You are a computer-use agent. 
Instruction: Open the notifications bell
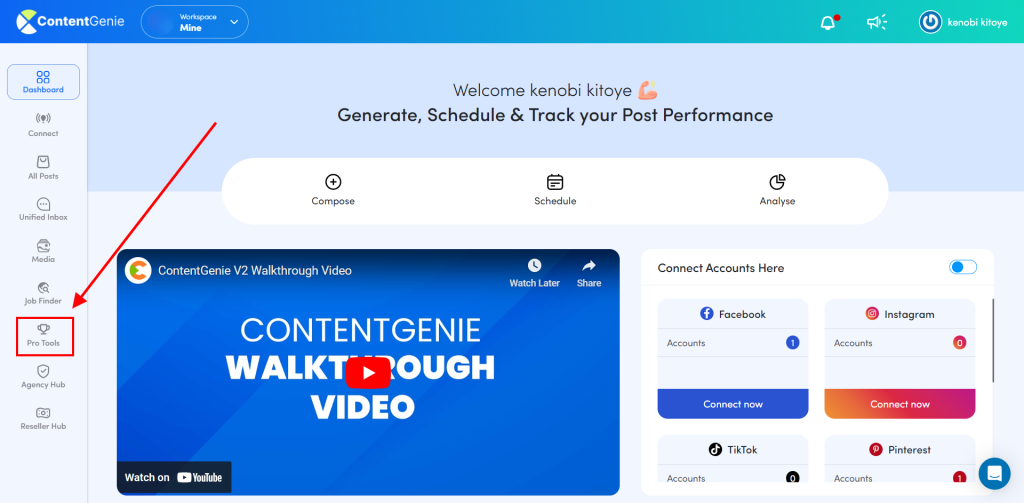(828, 22)
